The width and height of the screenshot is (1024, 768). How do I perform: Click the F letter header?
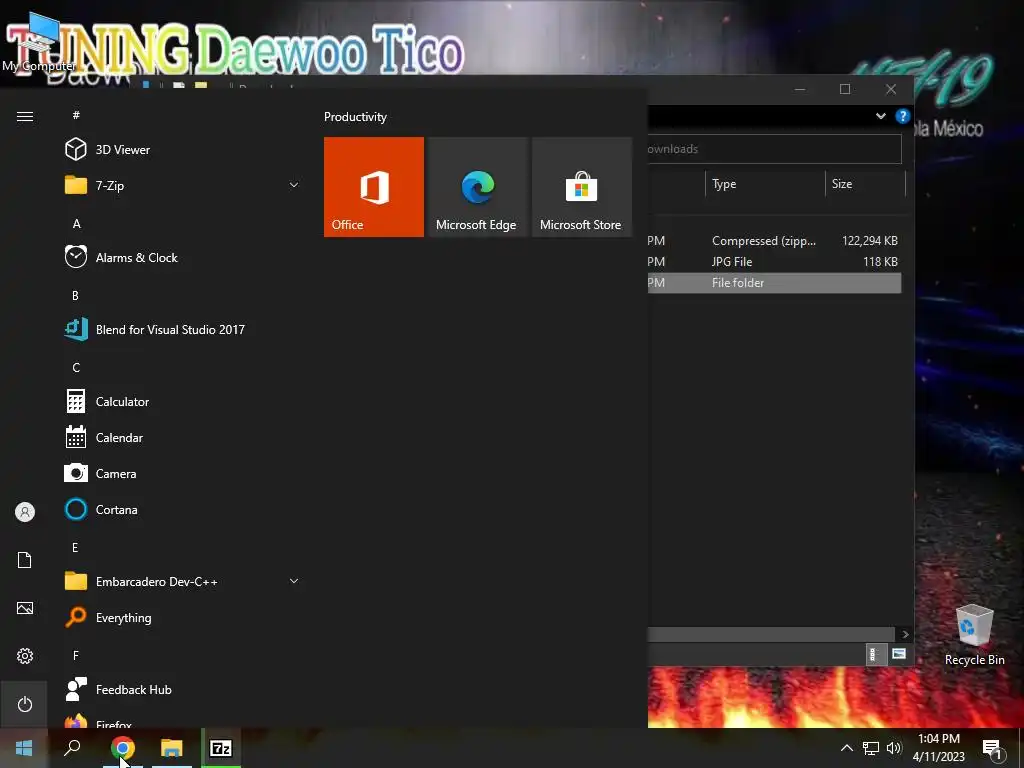coord(75,655)
